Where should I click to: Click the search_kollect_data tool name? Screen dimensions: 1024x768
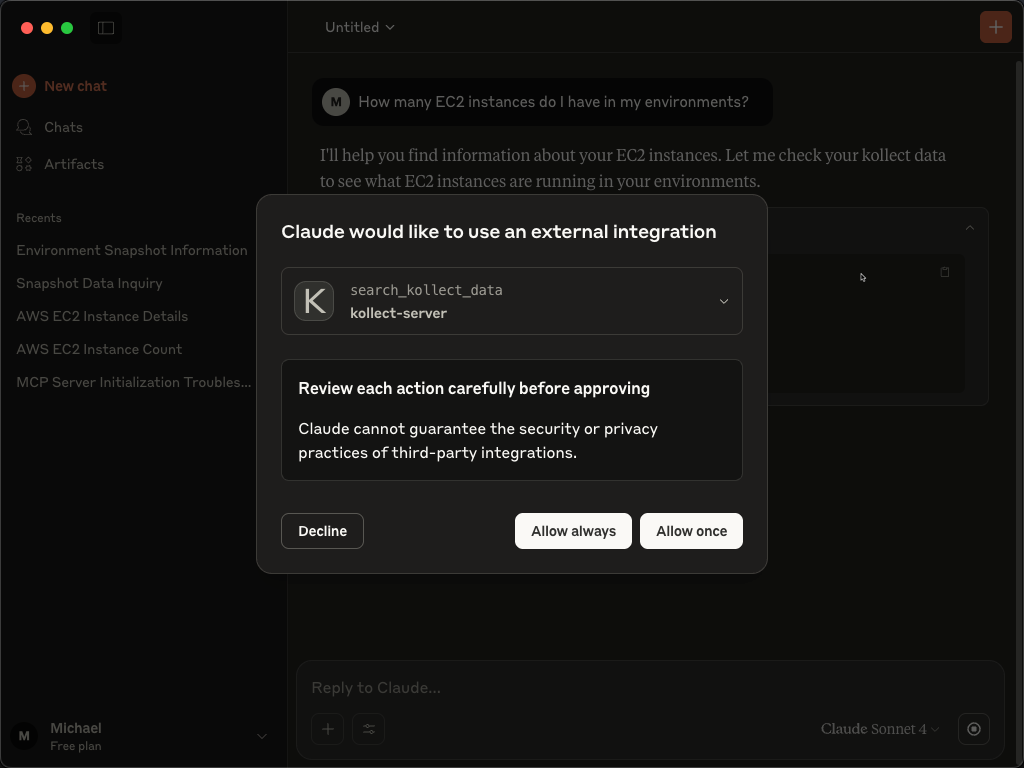click(x=426, y=290)
